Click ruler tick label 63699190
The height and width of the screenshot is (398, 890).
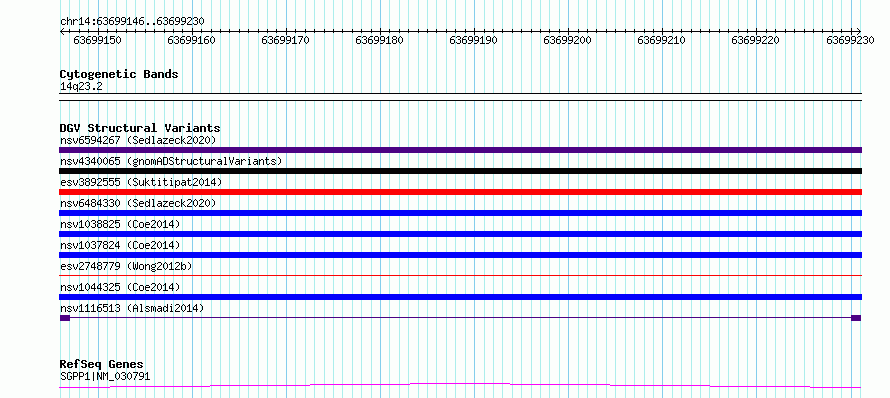point(473,40)
